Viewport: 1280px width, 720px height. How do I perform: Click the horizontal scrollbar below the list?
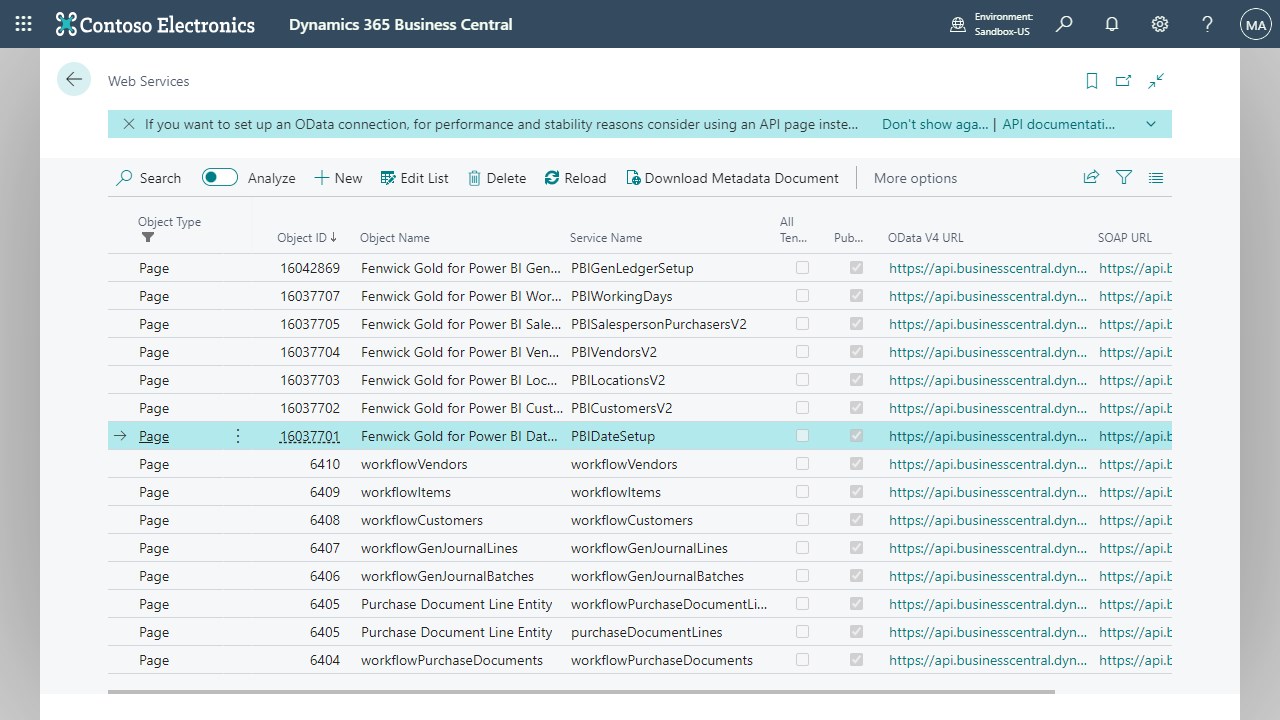point(581,691)
